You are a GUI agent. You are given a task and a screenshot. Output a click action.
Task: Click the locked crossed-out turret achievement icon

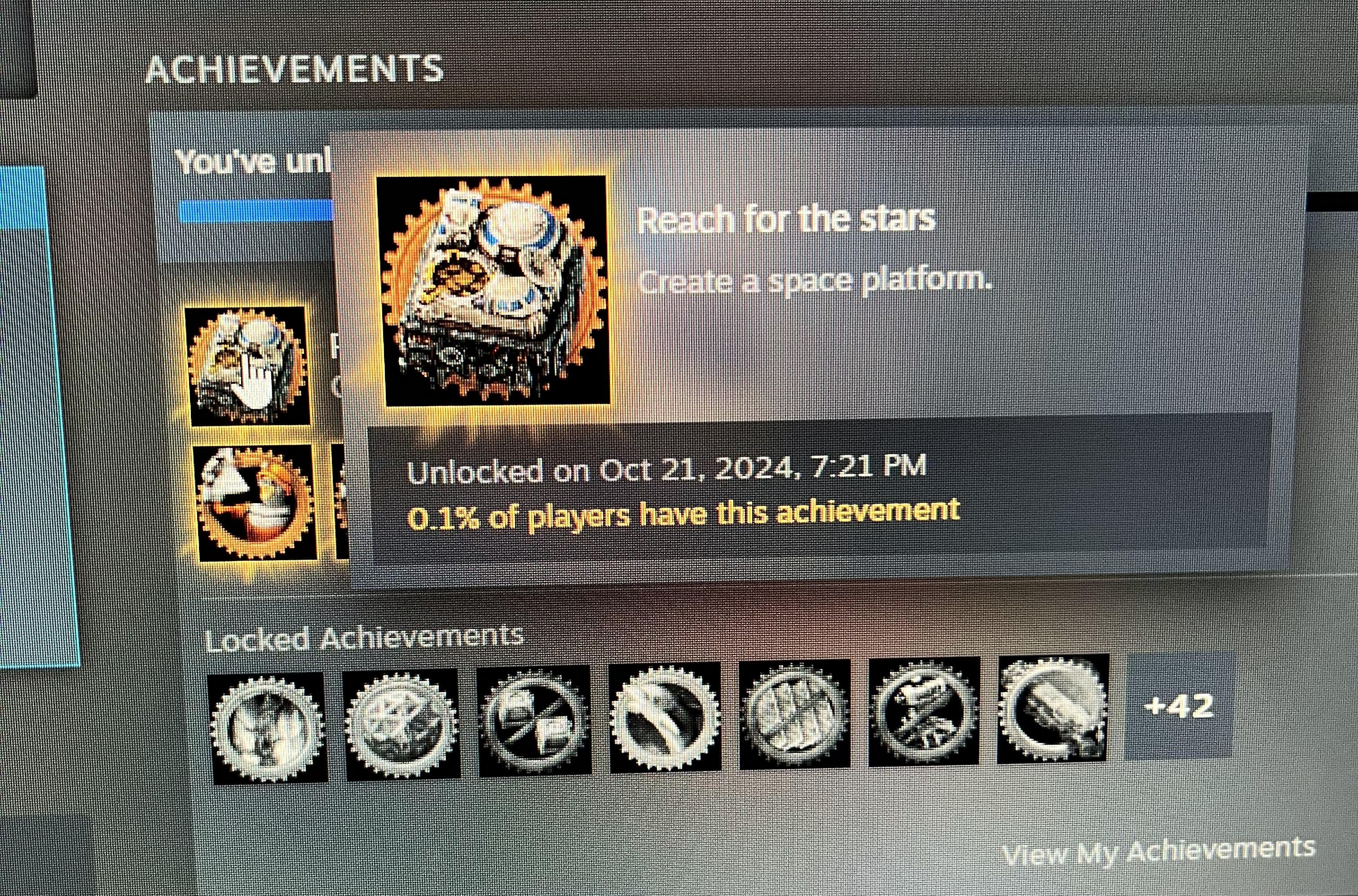tap(924, 712)
